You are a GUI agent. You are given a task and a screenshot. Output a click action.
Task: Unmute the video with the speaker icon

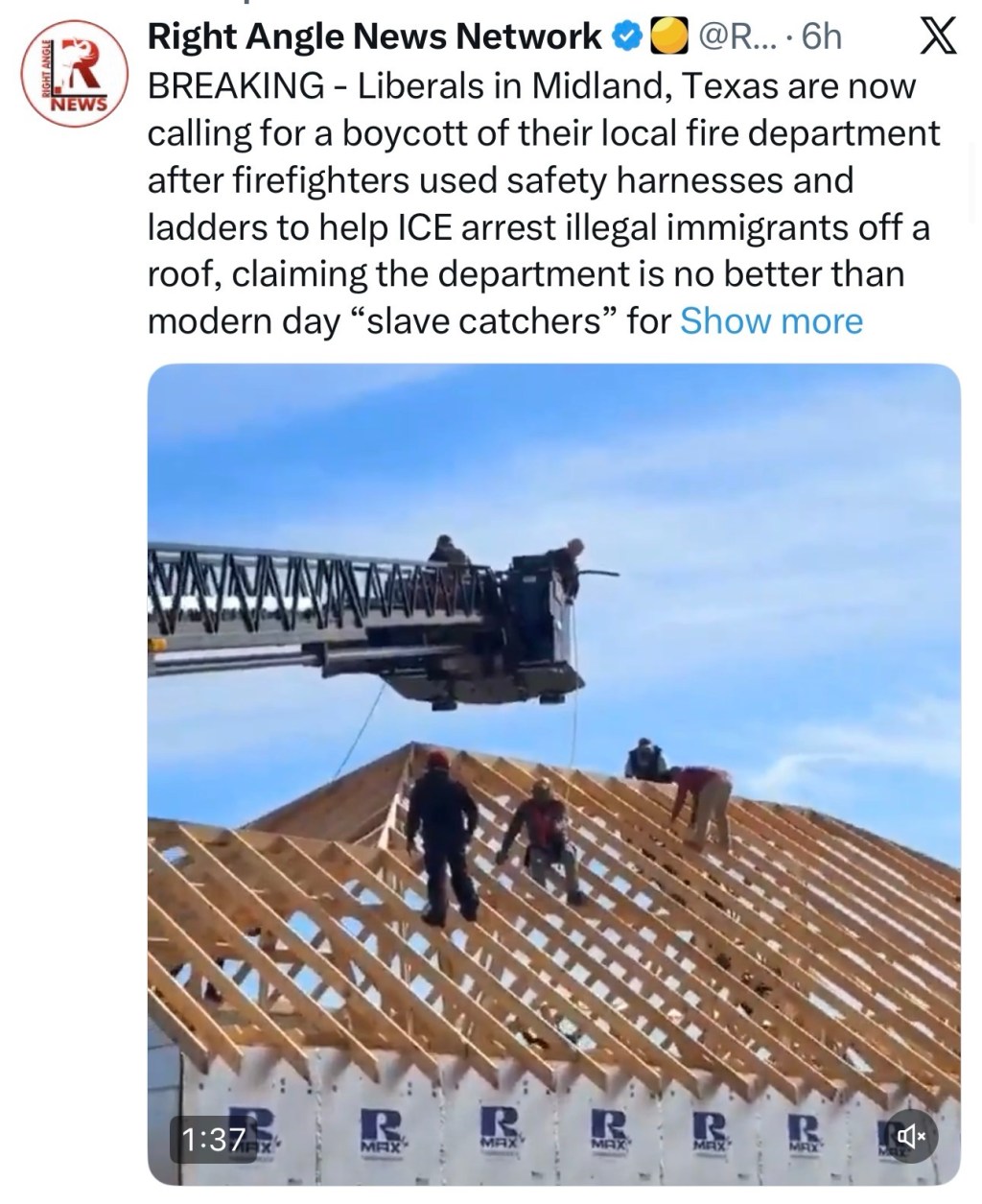909,1137
